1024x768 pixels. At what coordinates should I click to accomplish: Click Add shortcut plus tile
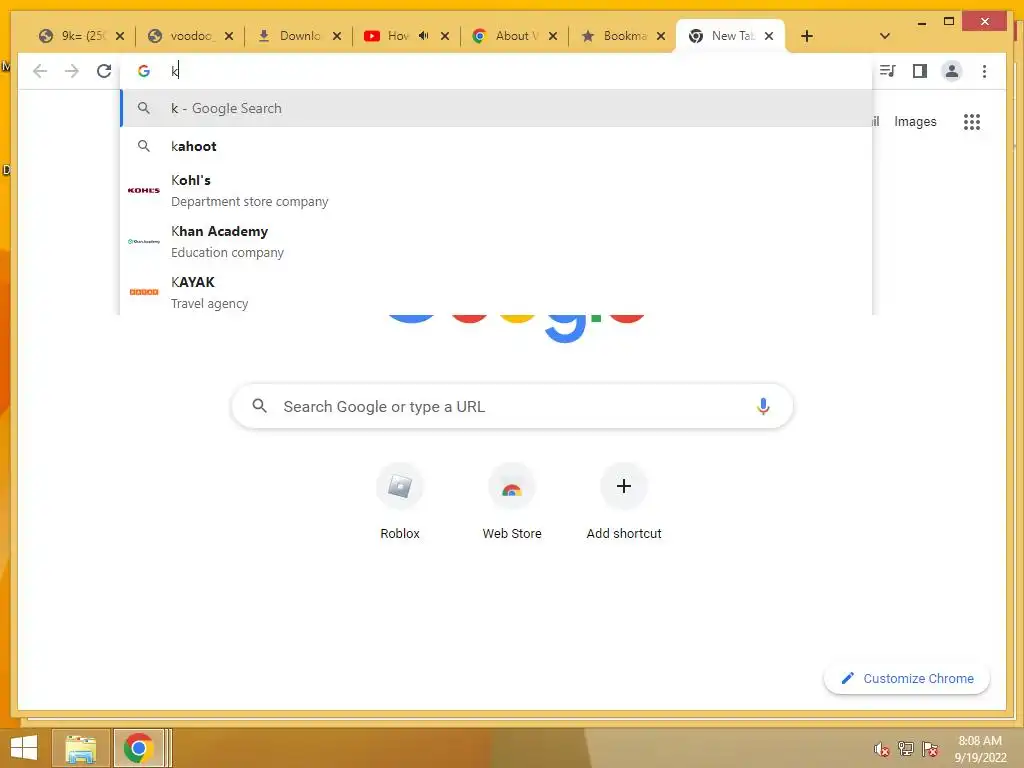624,502
